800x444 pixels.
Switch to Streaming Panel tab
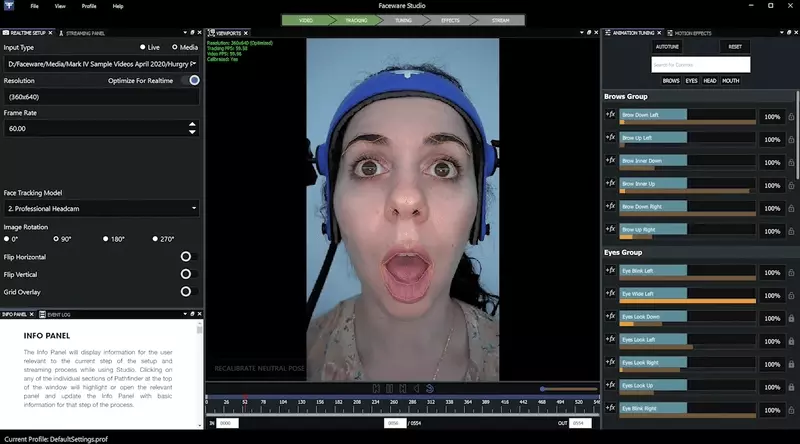[82, 33]
